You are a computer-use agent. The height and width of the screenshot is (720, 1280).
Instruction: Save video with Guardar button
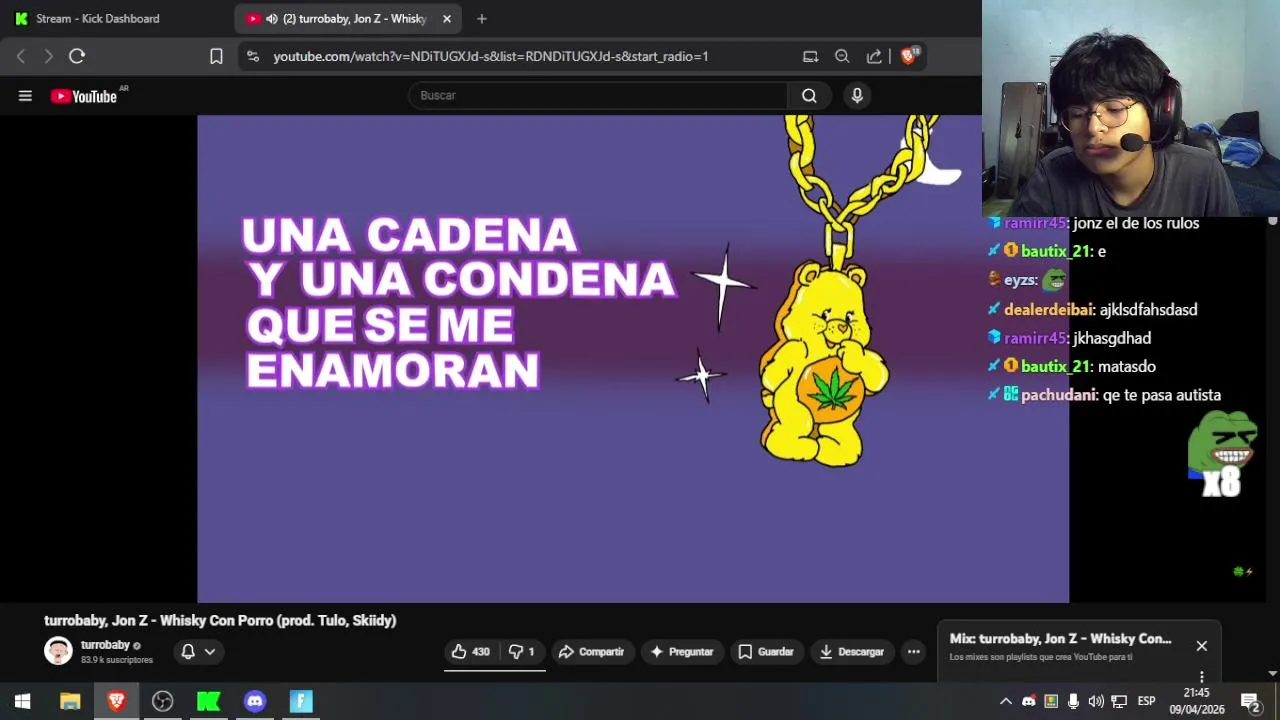click(x=766, y=651)
